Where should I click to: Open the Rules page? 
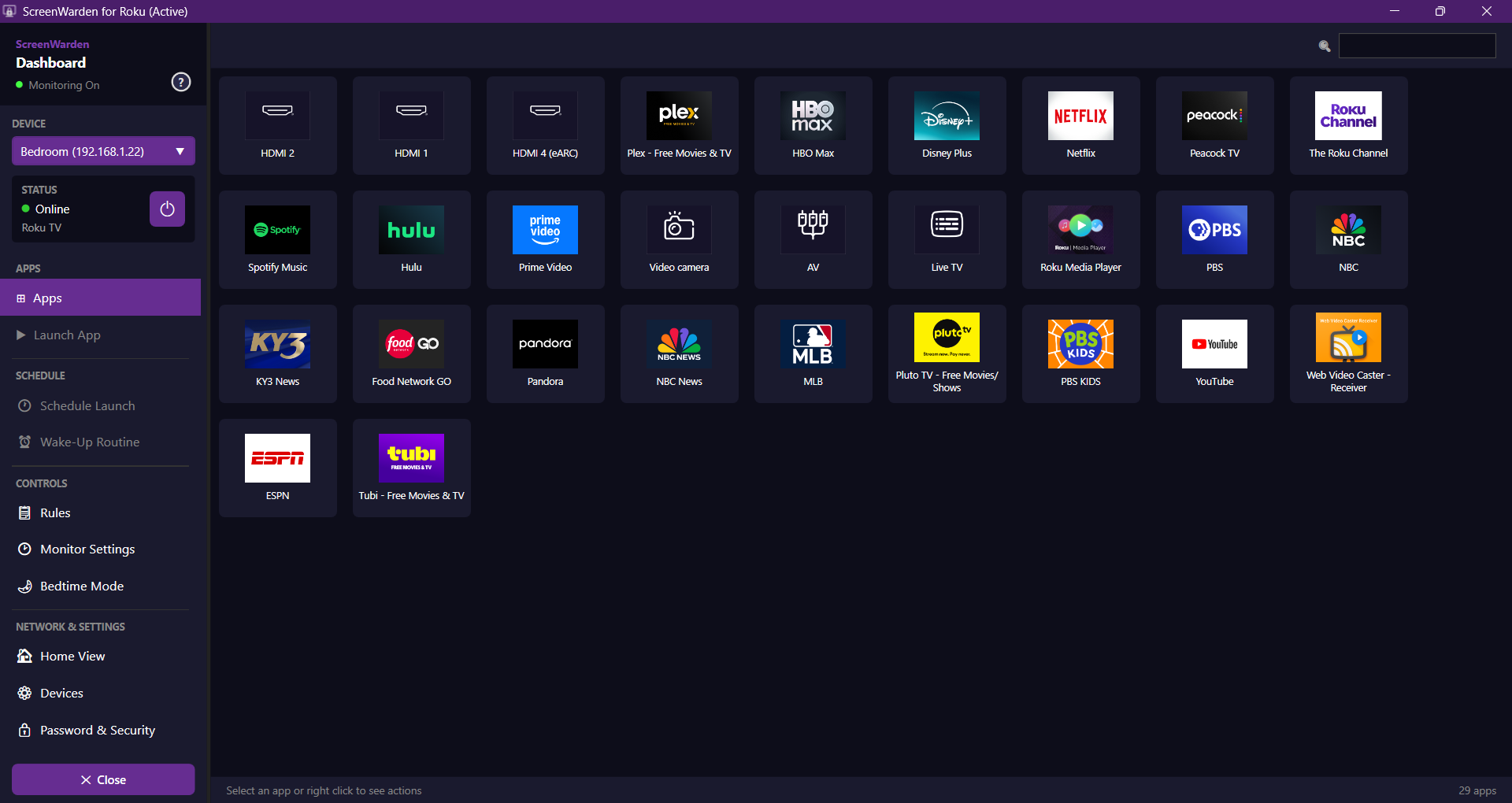click(100, 513)
